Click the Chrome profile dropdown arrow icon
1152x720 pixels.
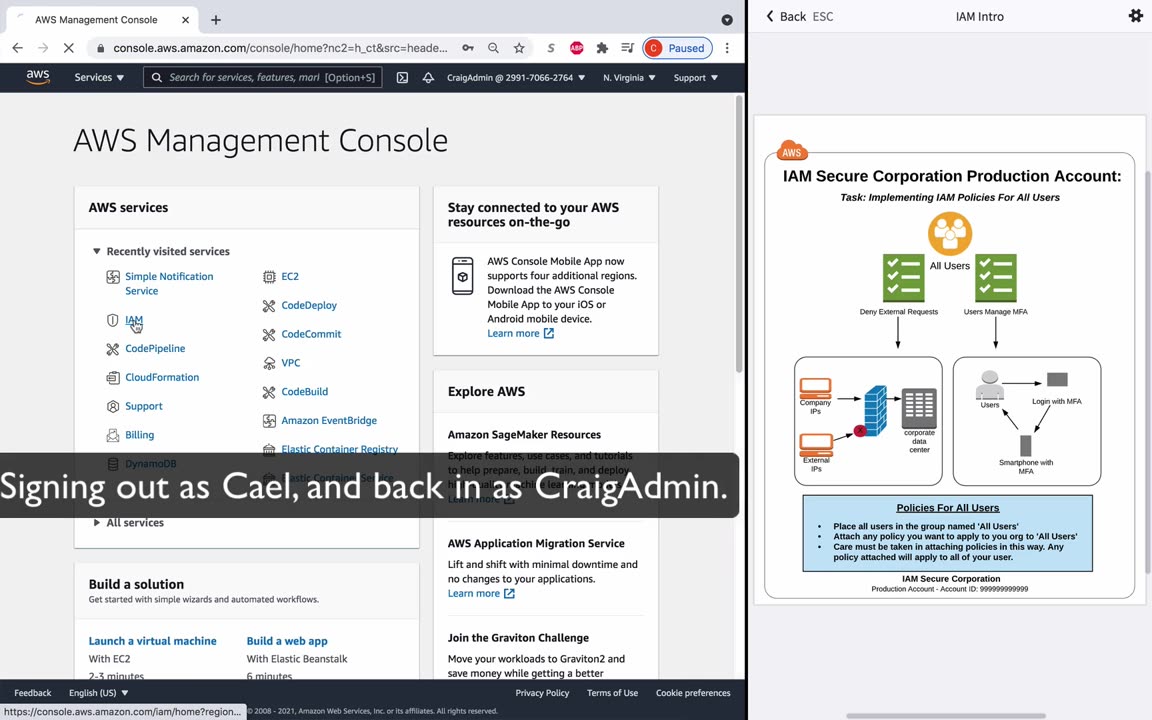727,20
